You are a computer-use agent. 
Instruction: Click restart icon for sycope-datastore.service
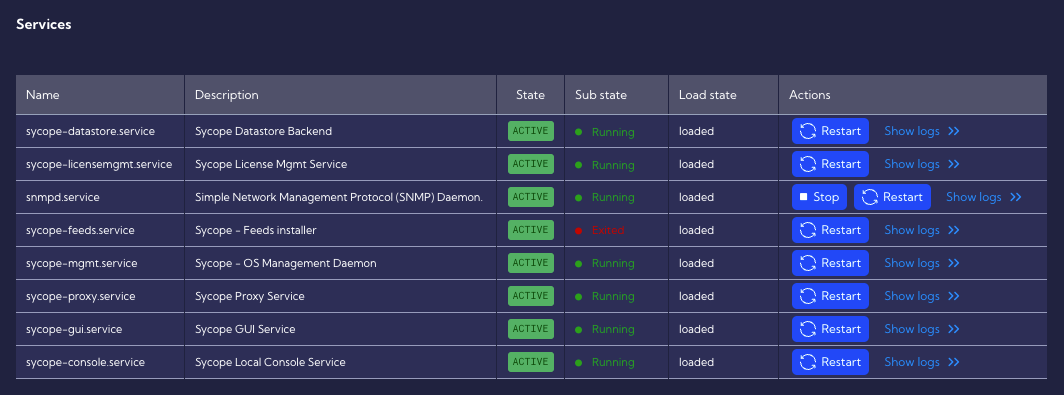[x=808, y=131]
